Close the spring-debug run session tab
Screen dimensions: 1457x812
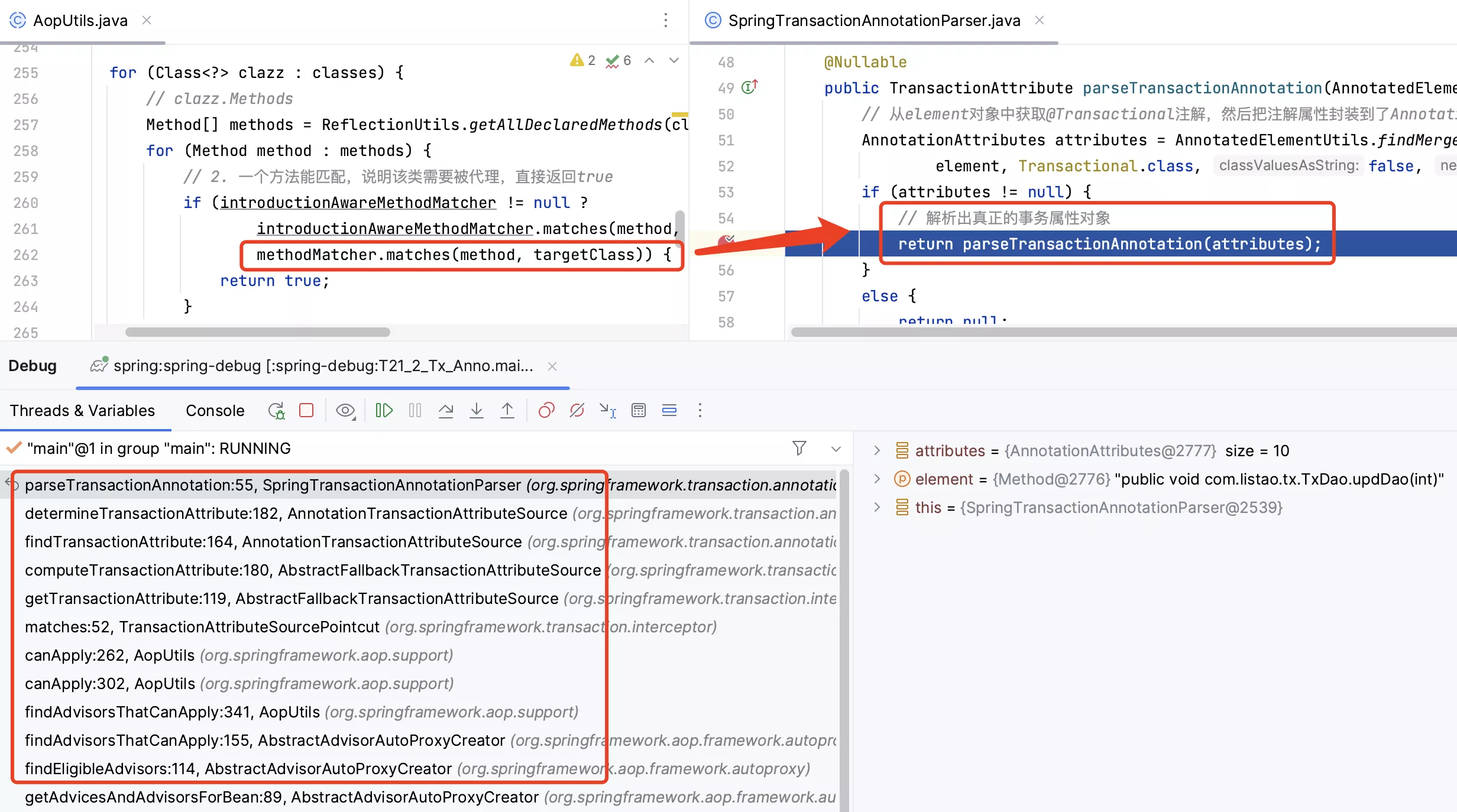click(x=552, y=366)
